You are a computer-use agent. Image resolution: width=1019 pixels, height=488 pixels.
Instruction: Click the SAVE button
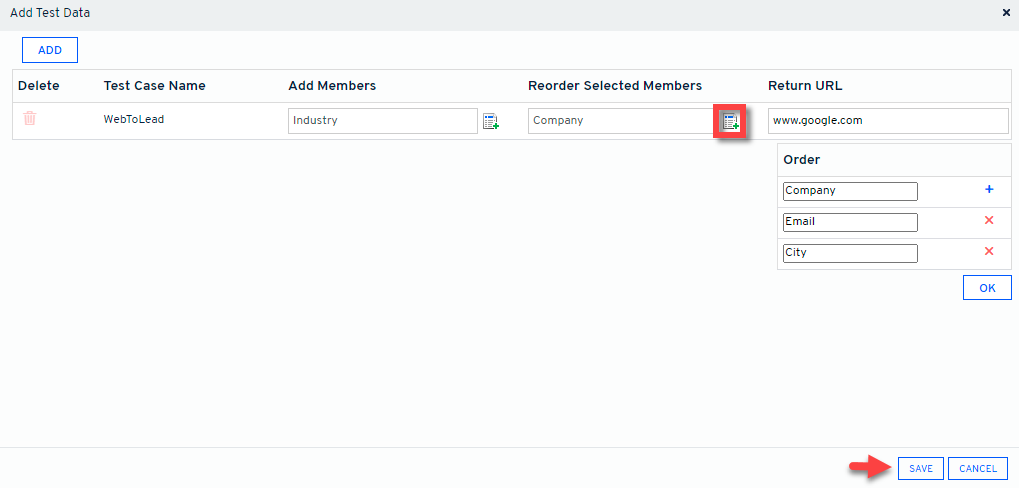(921, 468)
